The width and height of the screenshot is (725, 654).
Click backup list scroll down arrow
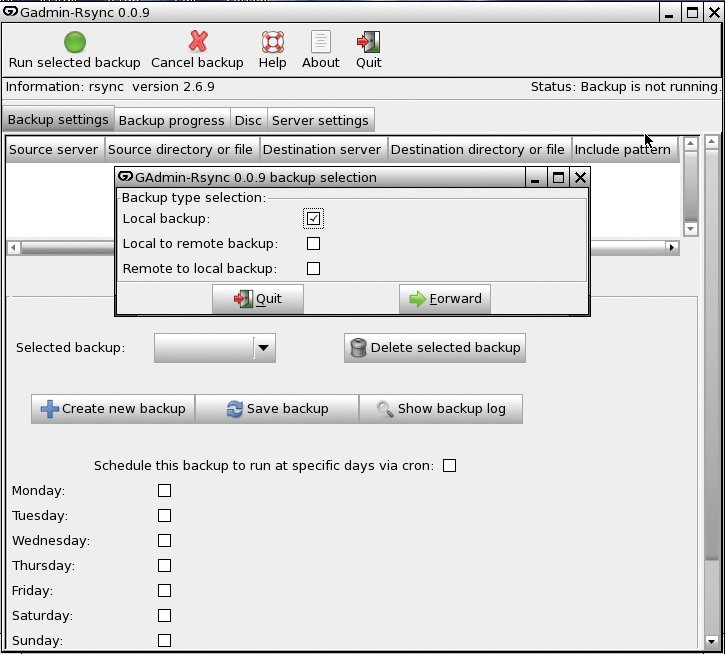point(691,228)
